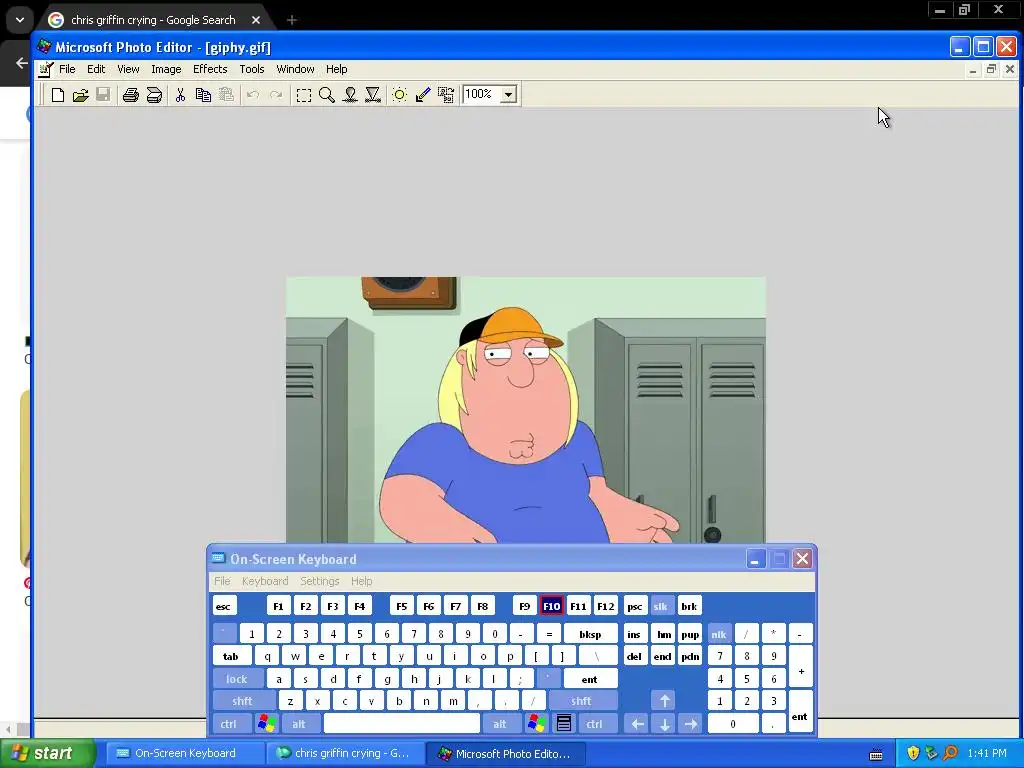
Task: Toggle the left shft key
Action: (242, 701)
